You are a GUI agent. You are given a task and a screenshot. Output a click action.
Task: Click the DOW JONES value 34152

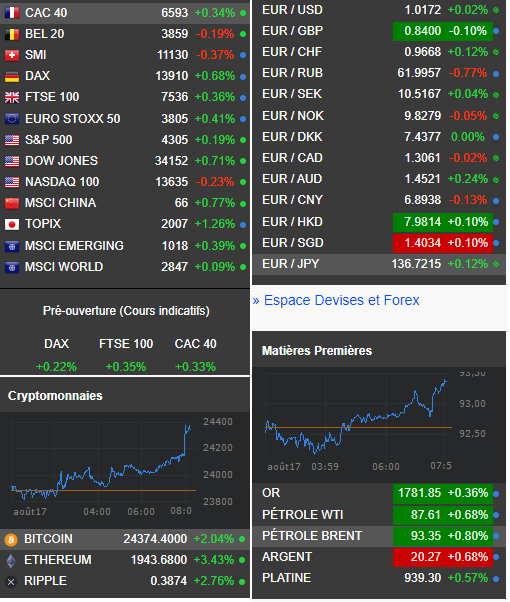171,161
